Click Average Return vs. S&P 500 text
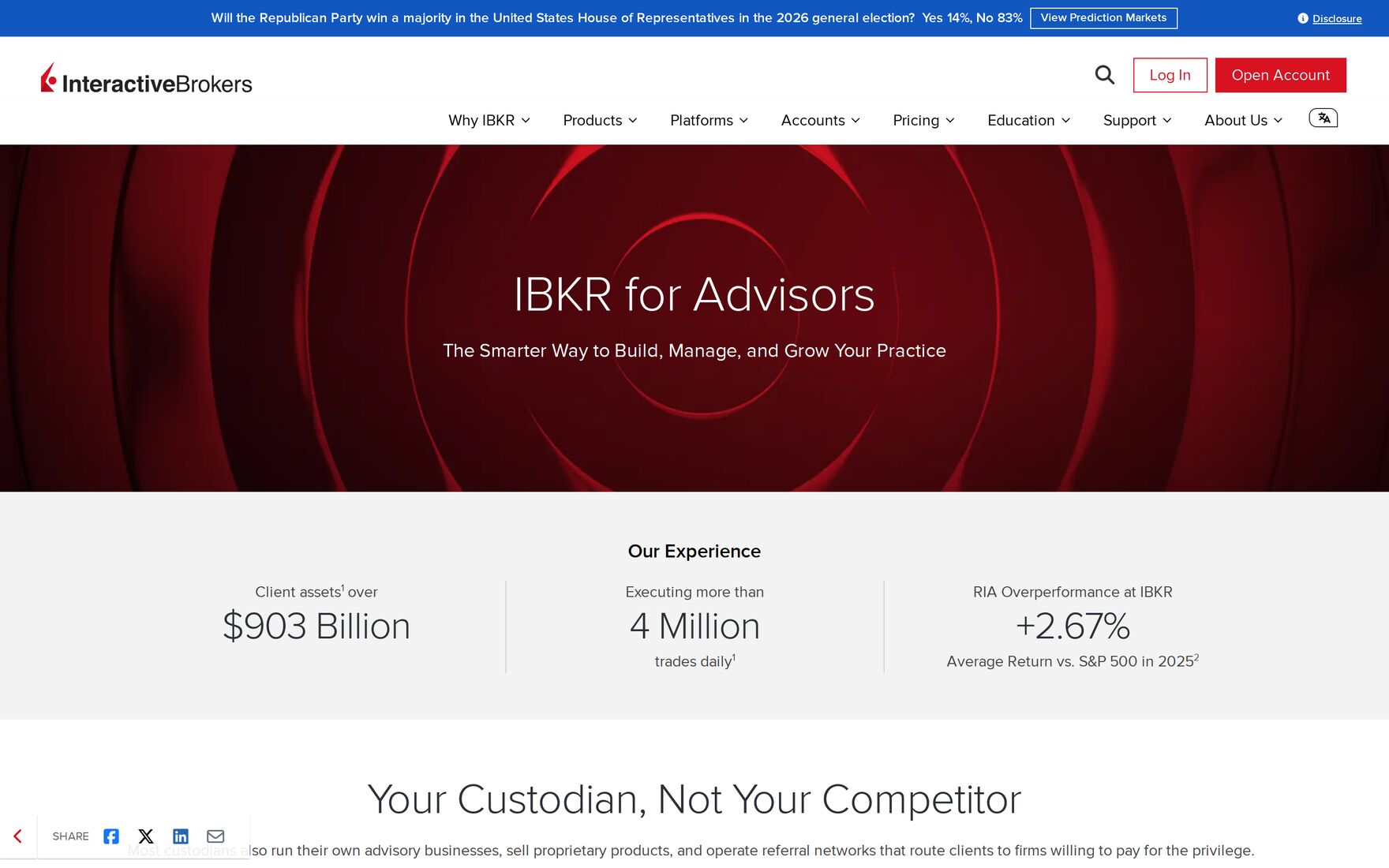This screenshot has width=1389, height=868. coord(1073,661)
